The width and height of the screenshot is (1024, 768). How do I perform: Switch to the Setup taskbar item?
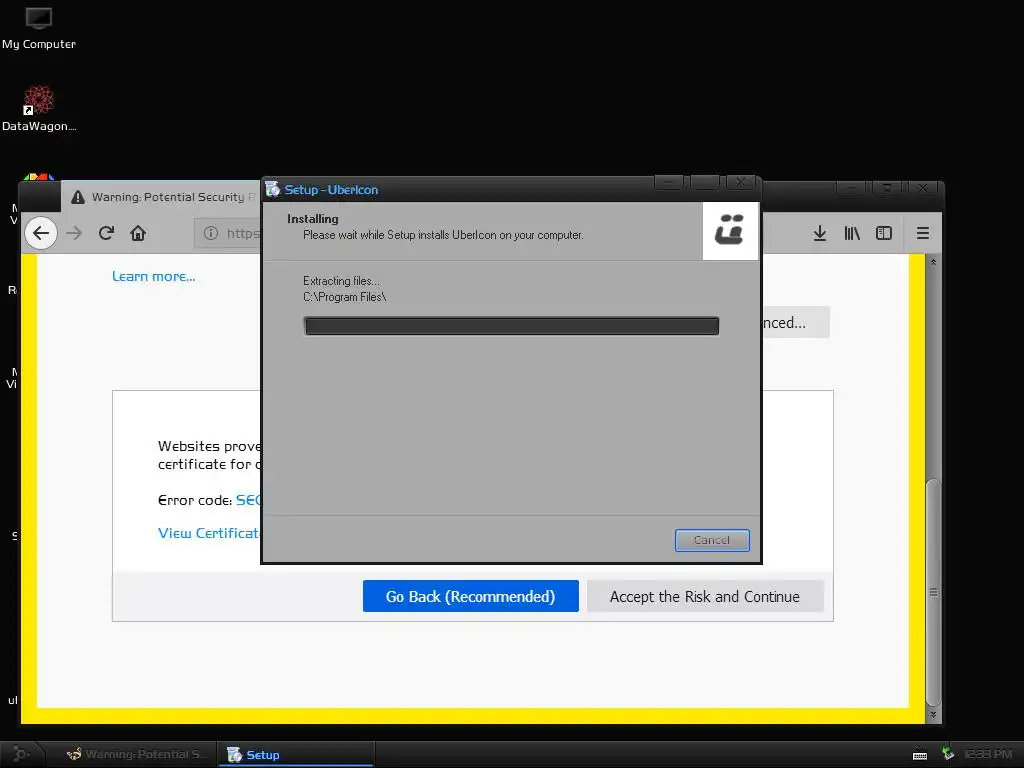(296, 754)
